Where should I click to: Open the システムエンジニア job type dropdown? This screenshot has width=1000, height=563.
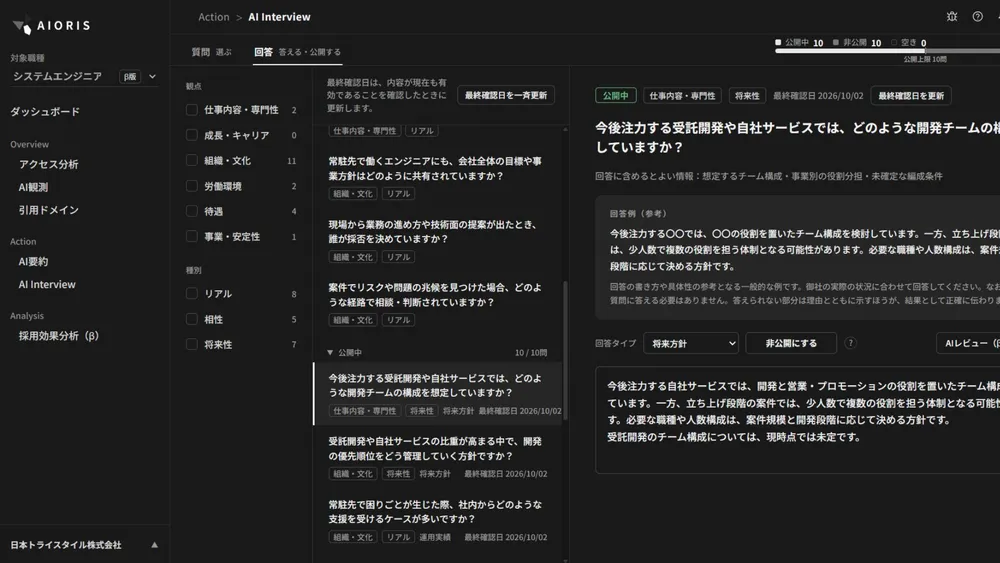(84, 77)
